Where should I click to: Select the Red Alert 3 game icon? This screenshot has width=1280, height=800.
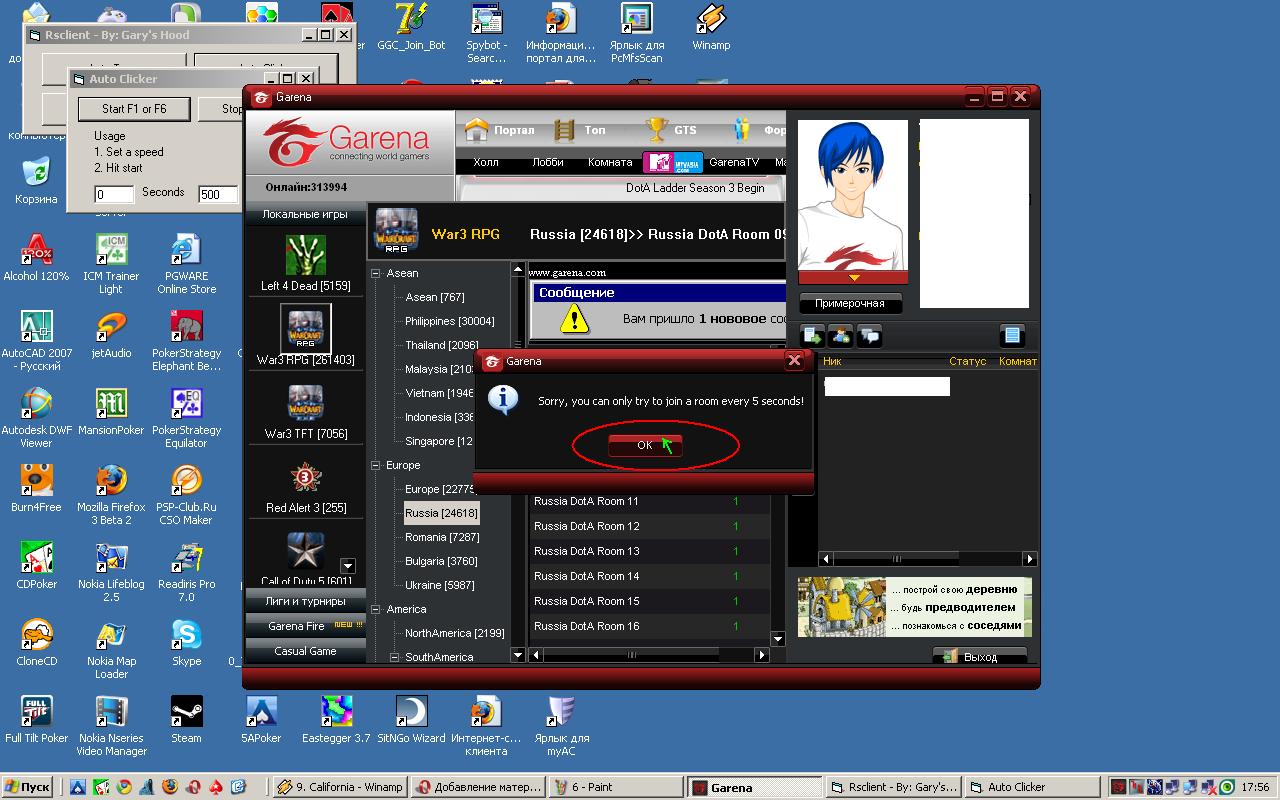pos(305,477)
